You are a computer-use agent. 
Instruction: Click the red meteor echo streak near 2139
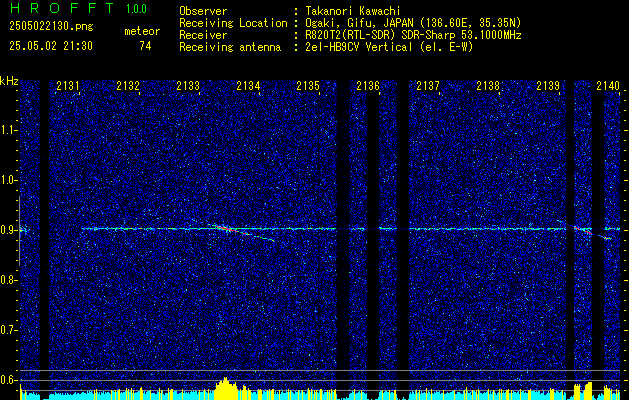coord(583,230)
